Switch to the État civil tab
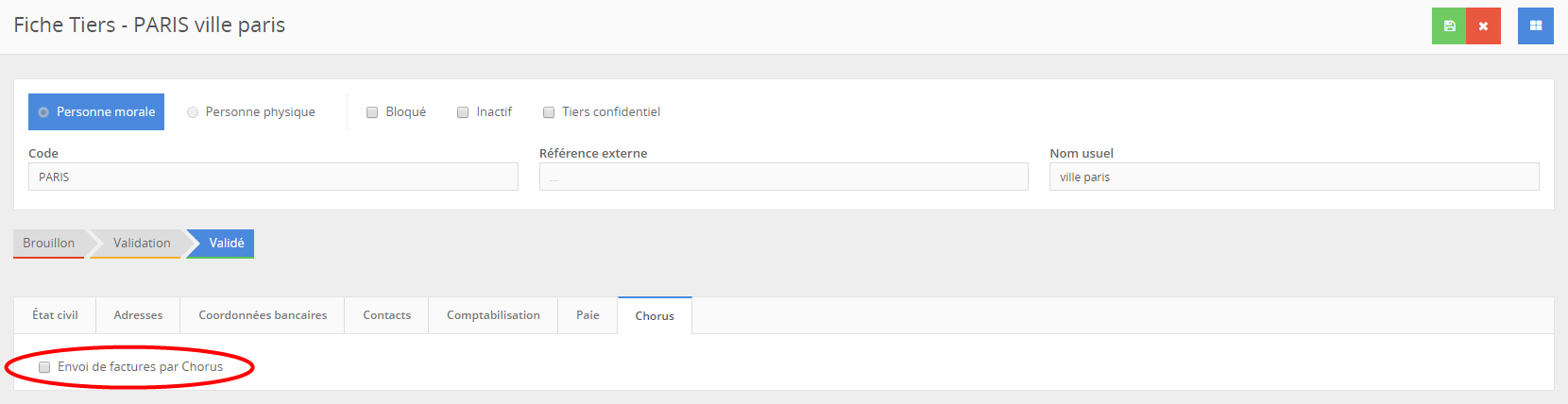The height and width of the screenshot is (404, 1568). [55, 315]
